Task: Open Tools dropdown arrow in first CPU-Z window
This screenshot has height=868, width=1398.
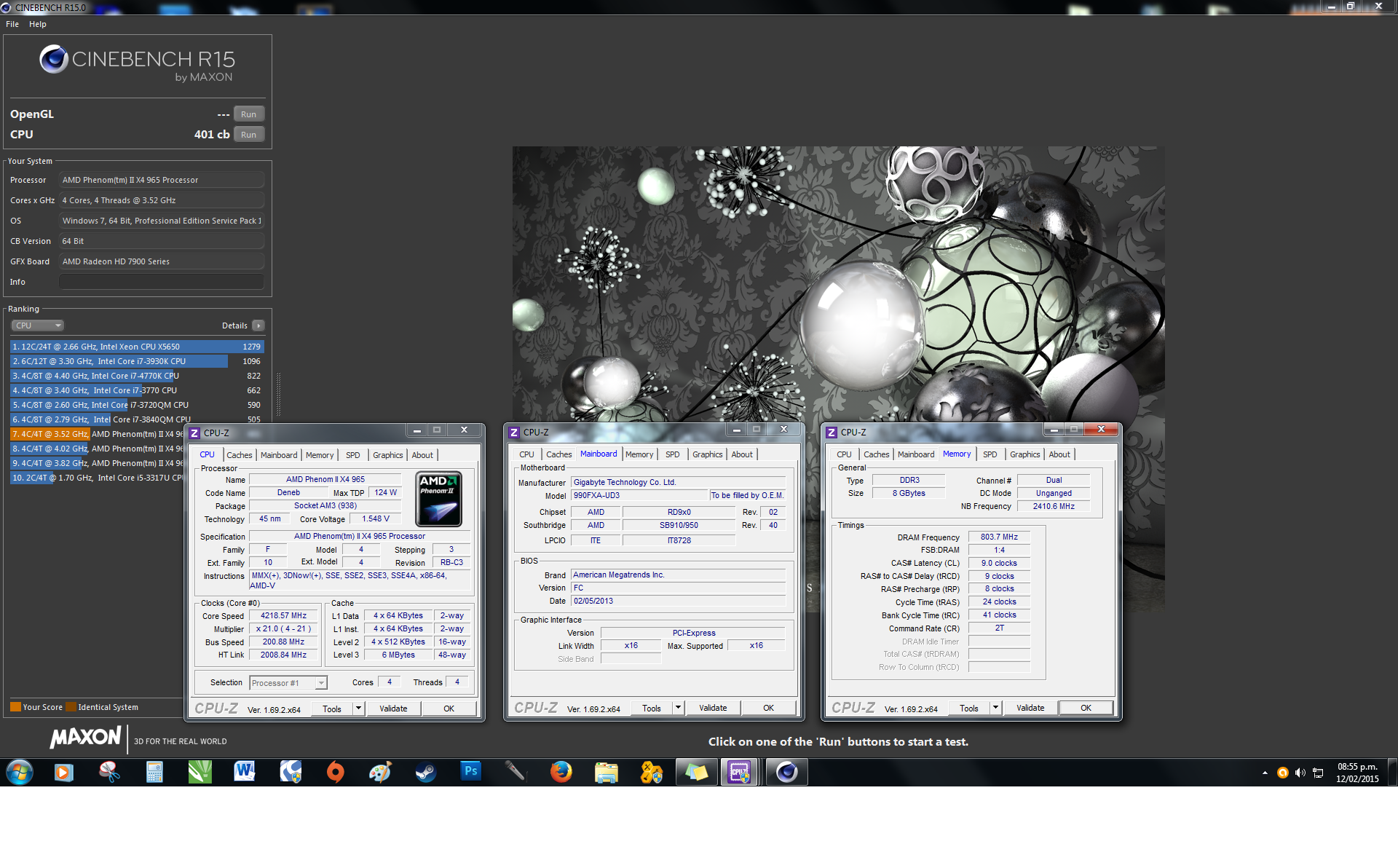Action: point(358,709)
